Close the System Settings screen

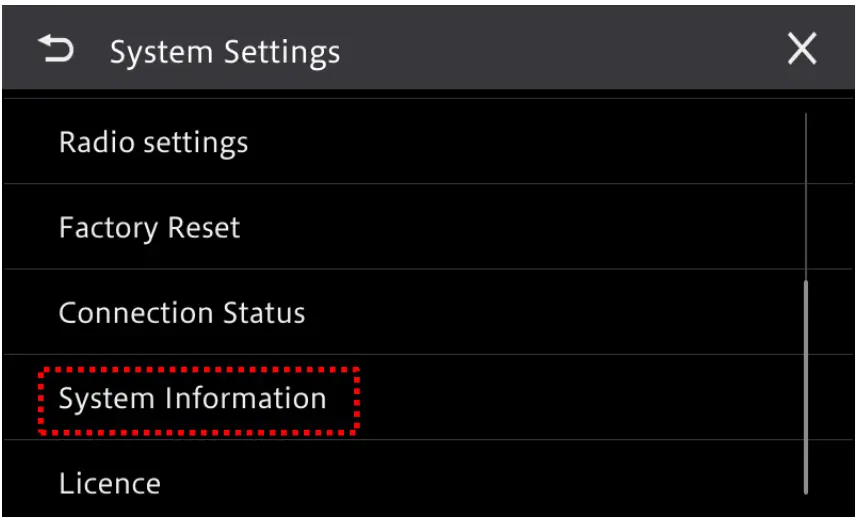[801, 49]
